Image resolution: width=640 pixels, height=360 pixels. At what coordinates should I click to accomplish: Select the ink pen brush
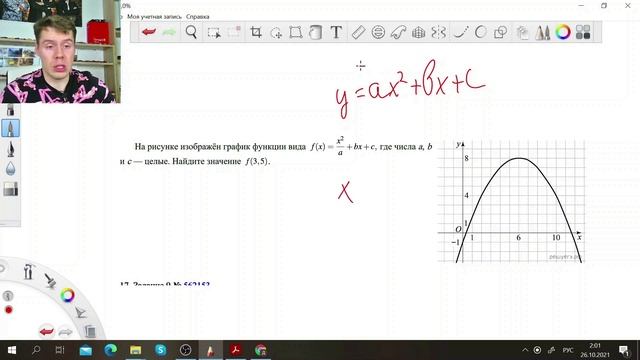[x=10, y=149]
